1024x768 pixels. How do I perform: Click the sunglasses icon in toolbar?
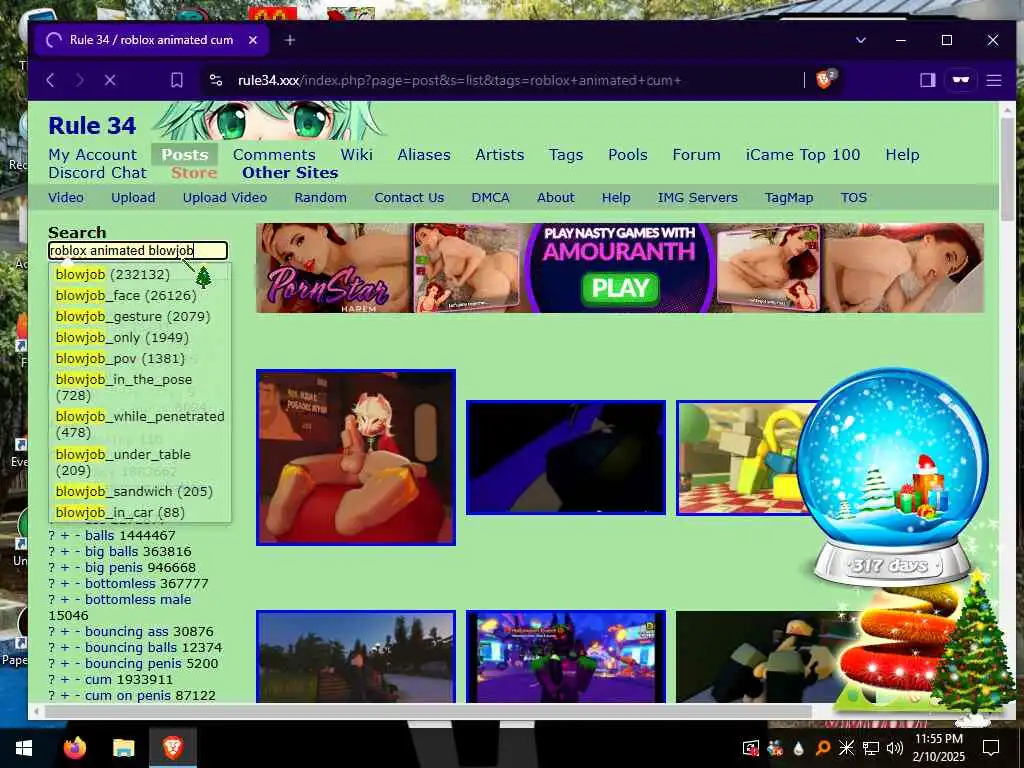point(961,80)
